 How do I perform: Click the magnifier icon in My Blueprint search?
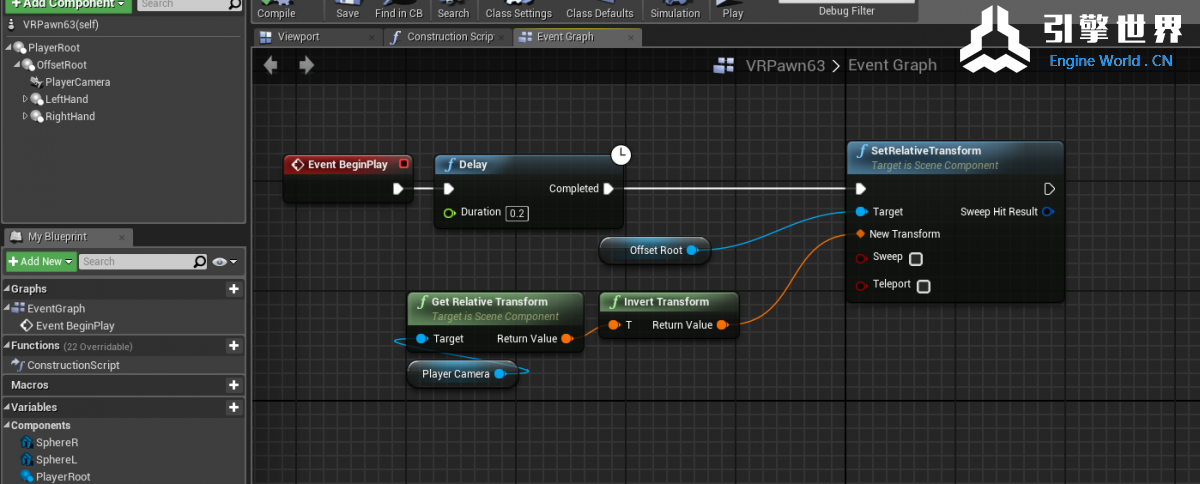199,262
